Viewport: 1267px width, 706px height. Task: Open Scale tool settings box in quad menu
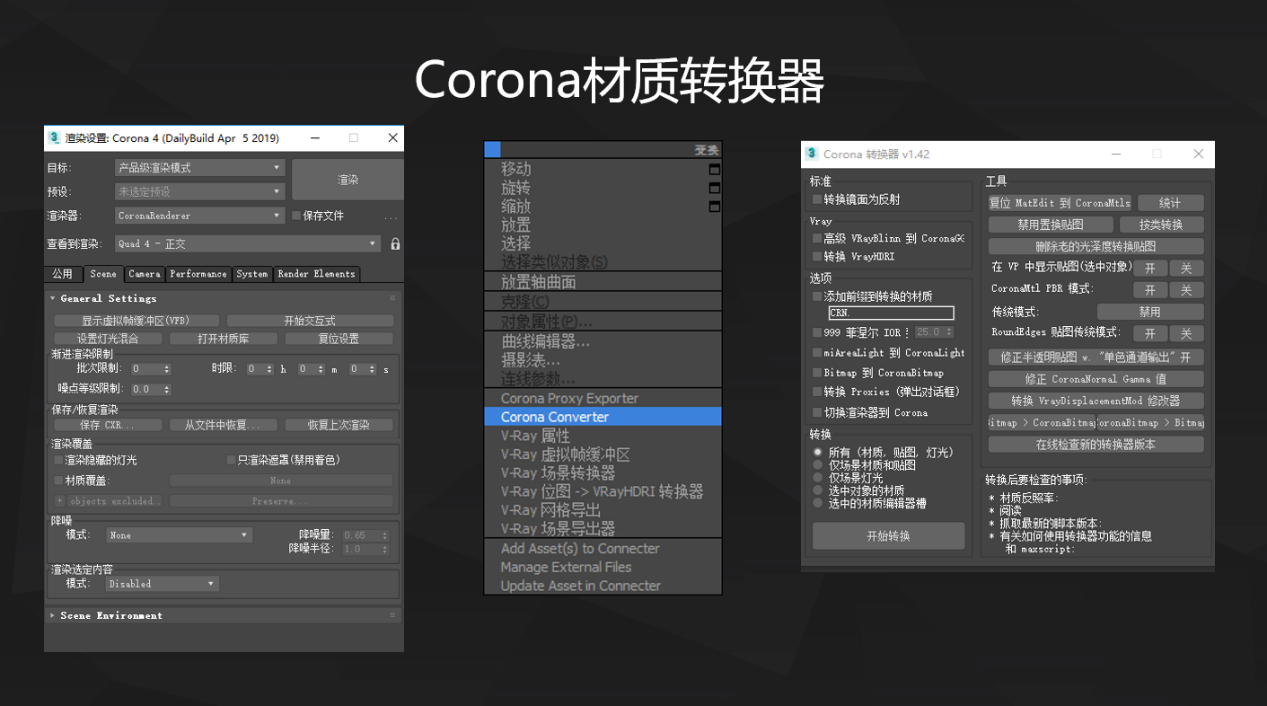(x=714, y=206)
